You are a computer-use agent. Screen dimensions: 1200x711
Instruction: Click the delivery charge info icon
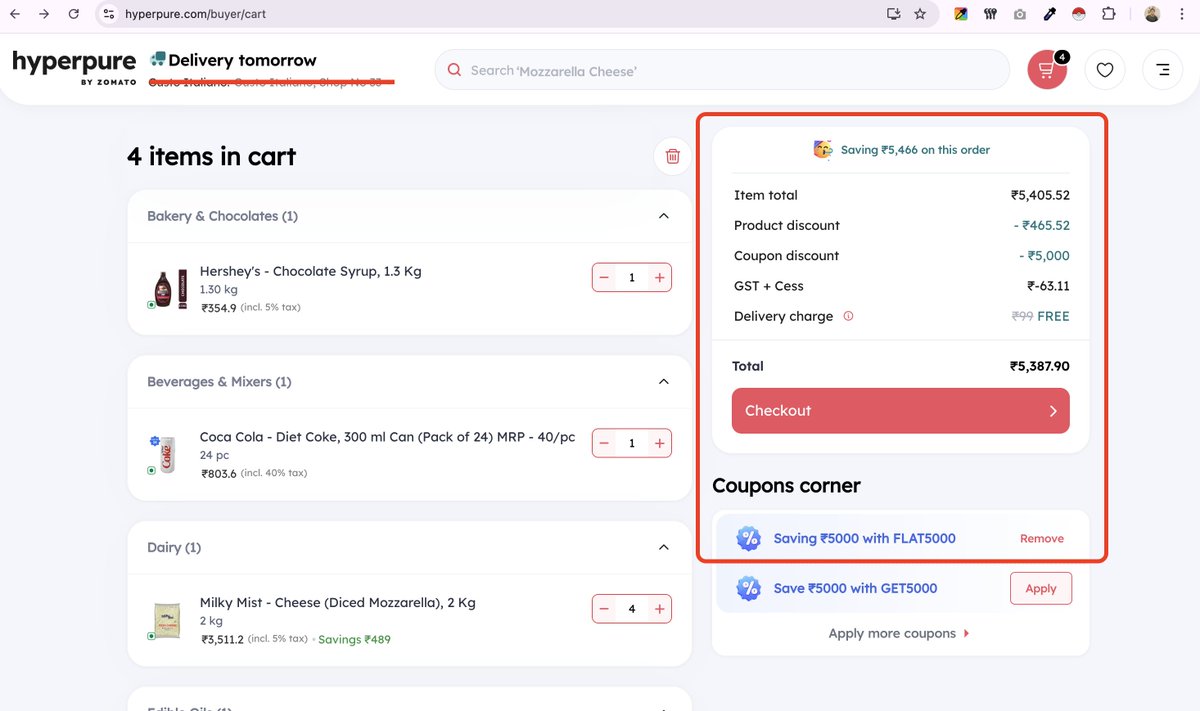[x=848, y=316]
